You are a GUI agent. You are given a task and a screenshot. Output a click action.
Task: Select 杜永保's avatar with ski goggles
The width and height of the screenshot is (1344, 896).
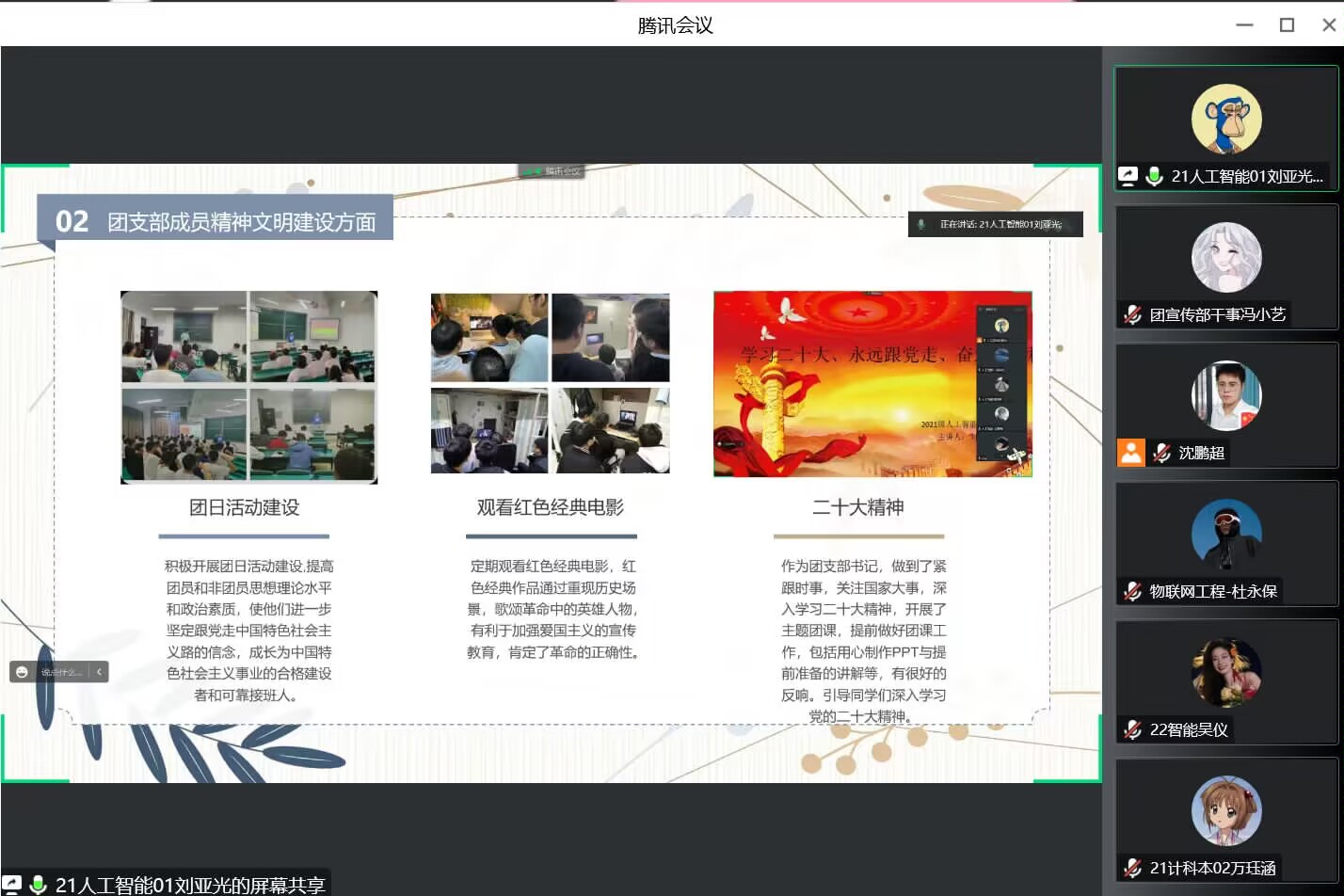tap(1226, 535)
